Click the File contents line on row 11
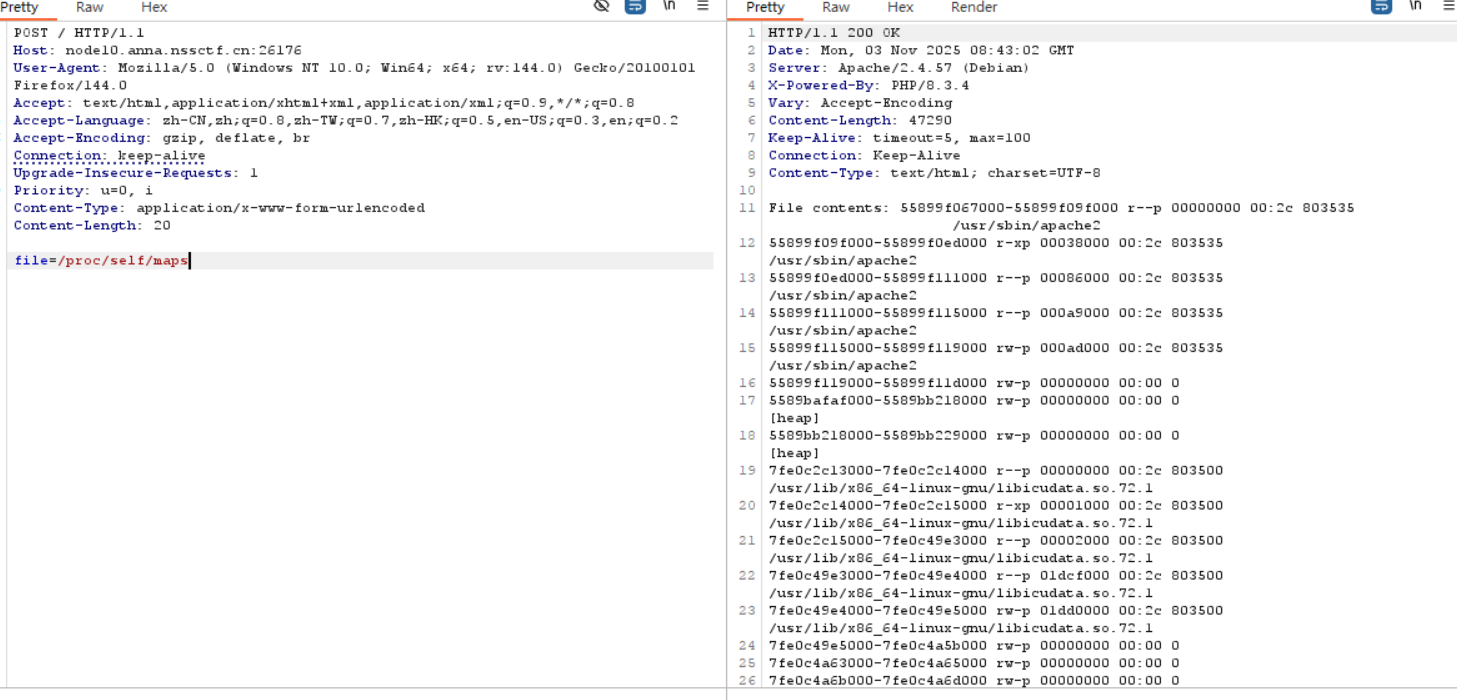 coord(1062,208)
